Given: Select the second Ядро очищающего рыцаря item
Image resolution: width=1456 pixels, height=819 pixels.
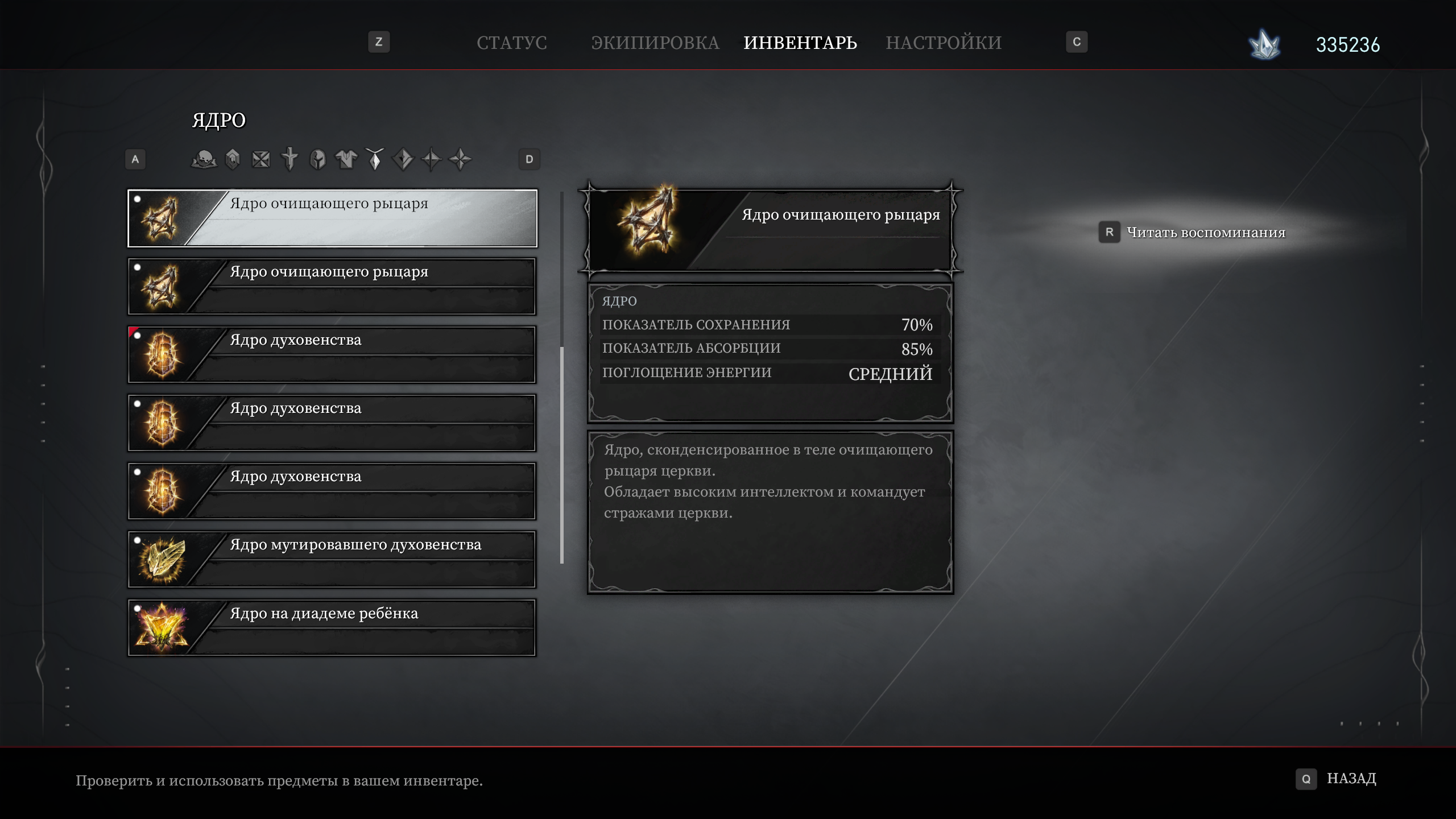Looking at the screenshot, I should [332, 287].
